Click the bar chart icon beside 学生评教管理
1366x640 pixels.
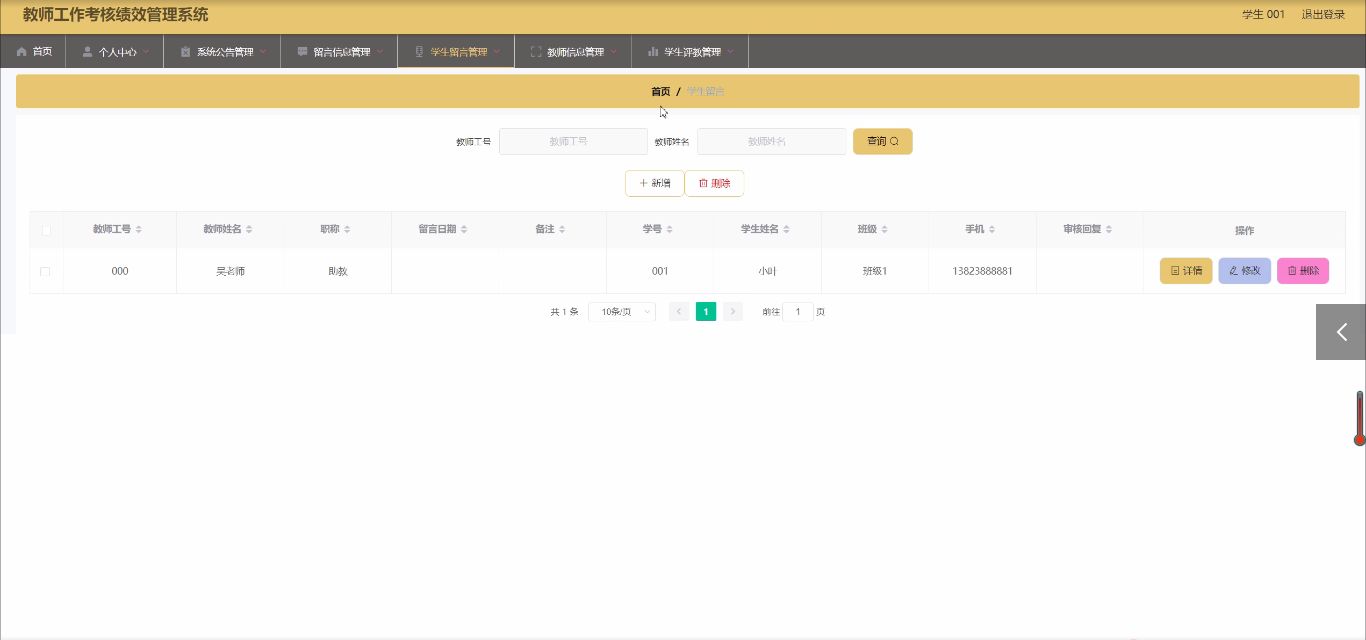653,51
